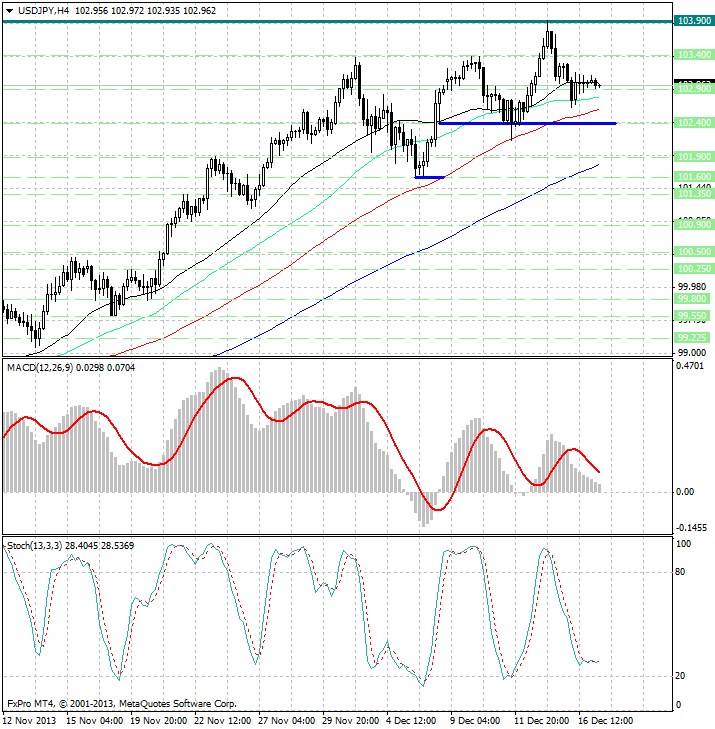Click the 11 Dec 20:00 time label

[542, 721]
